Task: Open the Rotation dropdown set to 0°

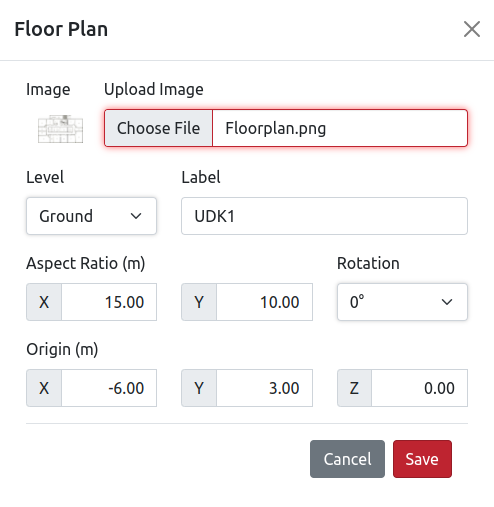Action: point(402,302)
